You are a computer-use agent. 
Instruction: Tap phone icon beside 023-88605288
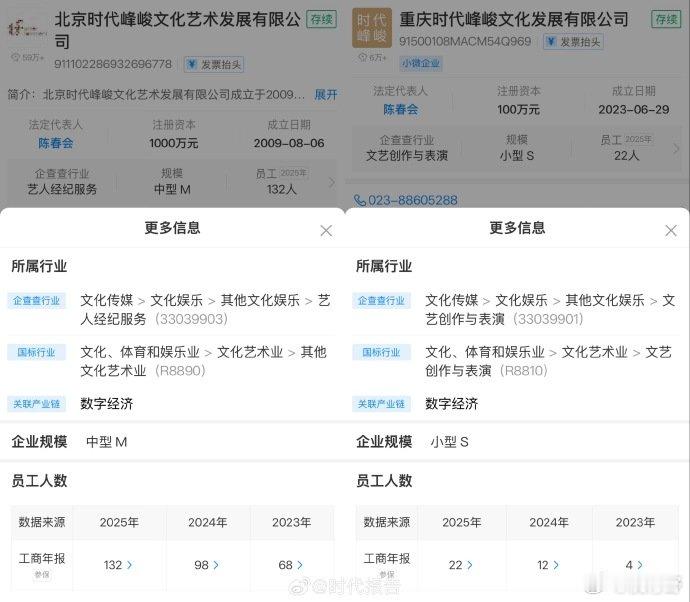[x=360, y=201]
